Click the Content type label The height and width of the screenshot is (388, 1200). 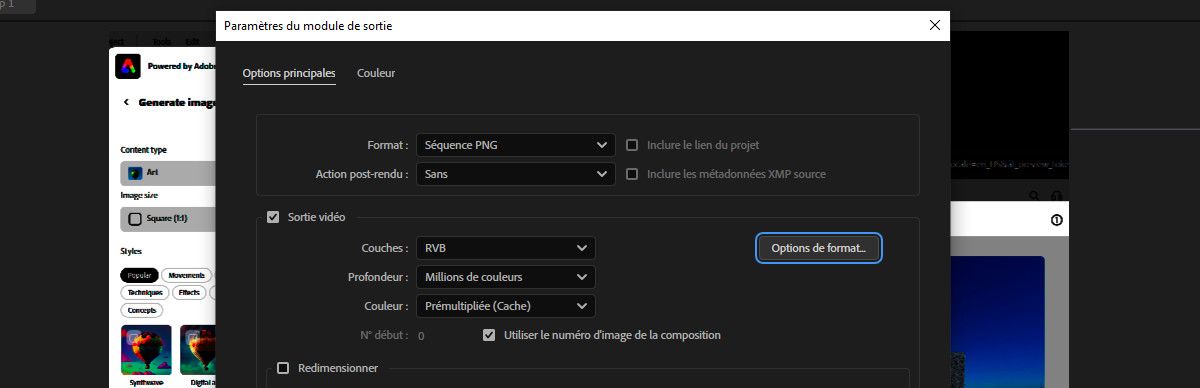pos(144,150)
